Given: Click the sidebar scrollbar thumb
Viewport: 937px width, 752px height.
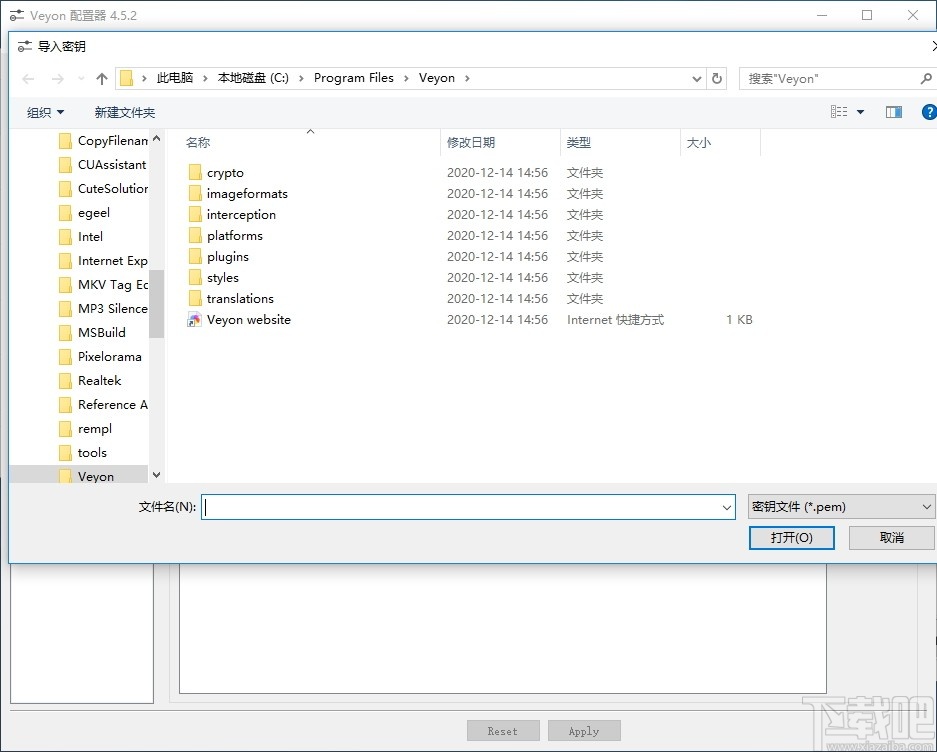Looking at the screenshot, I should (157, 304).
